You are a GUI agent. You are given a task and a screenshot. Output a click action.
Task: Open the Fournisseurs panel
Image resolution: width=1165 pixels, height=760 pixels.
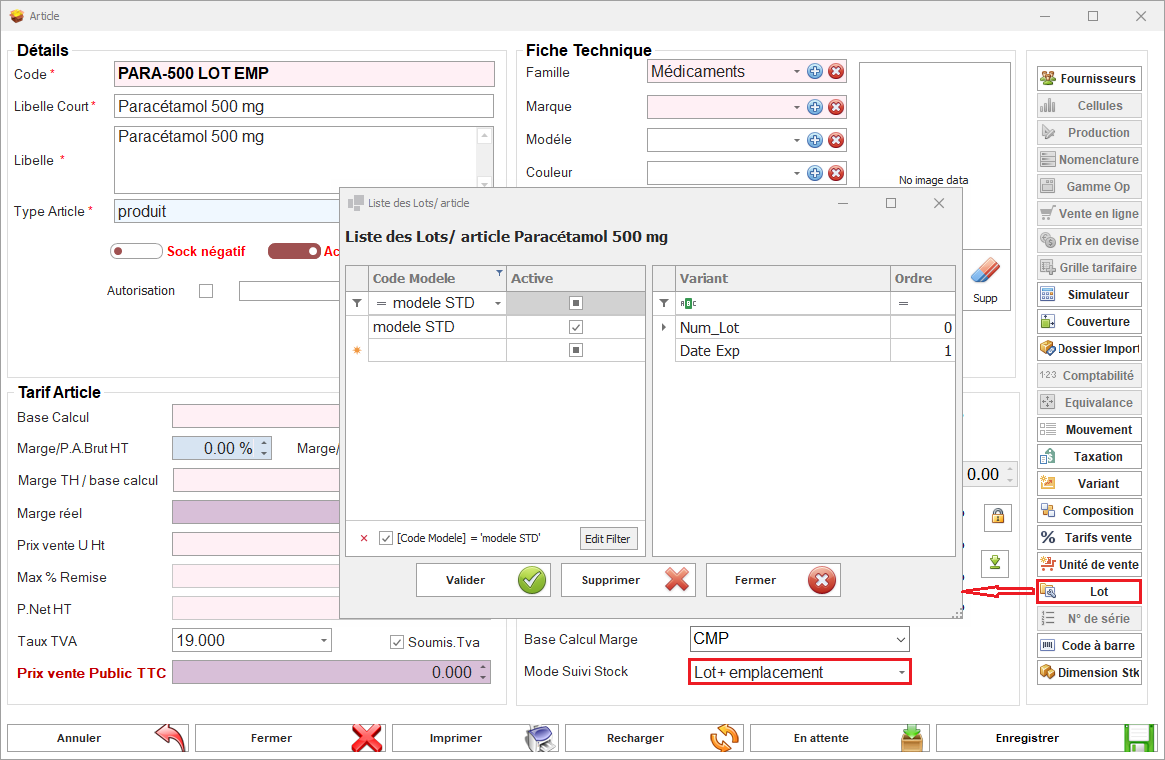(x=1088, y=78)
